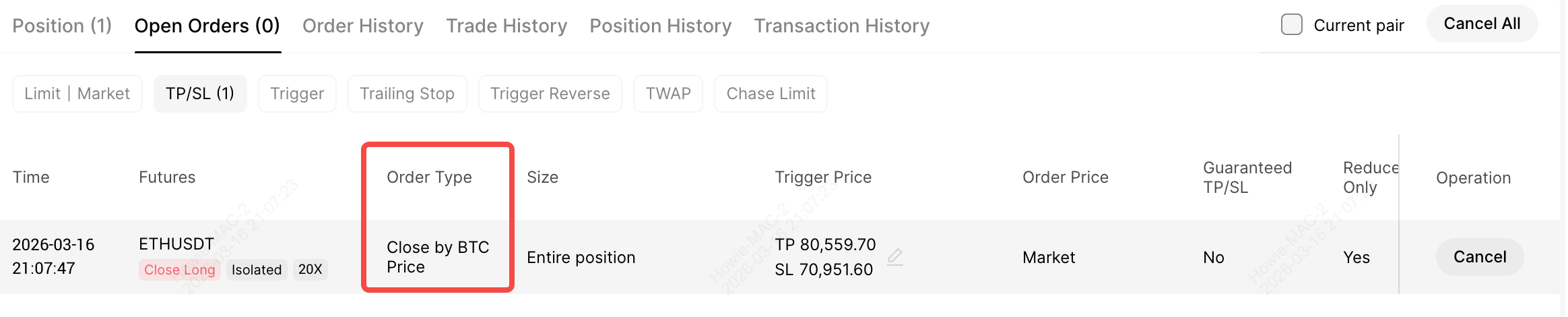View the Position History tab
This screenshot has height=317, width=1568.
660,26
